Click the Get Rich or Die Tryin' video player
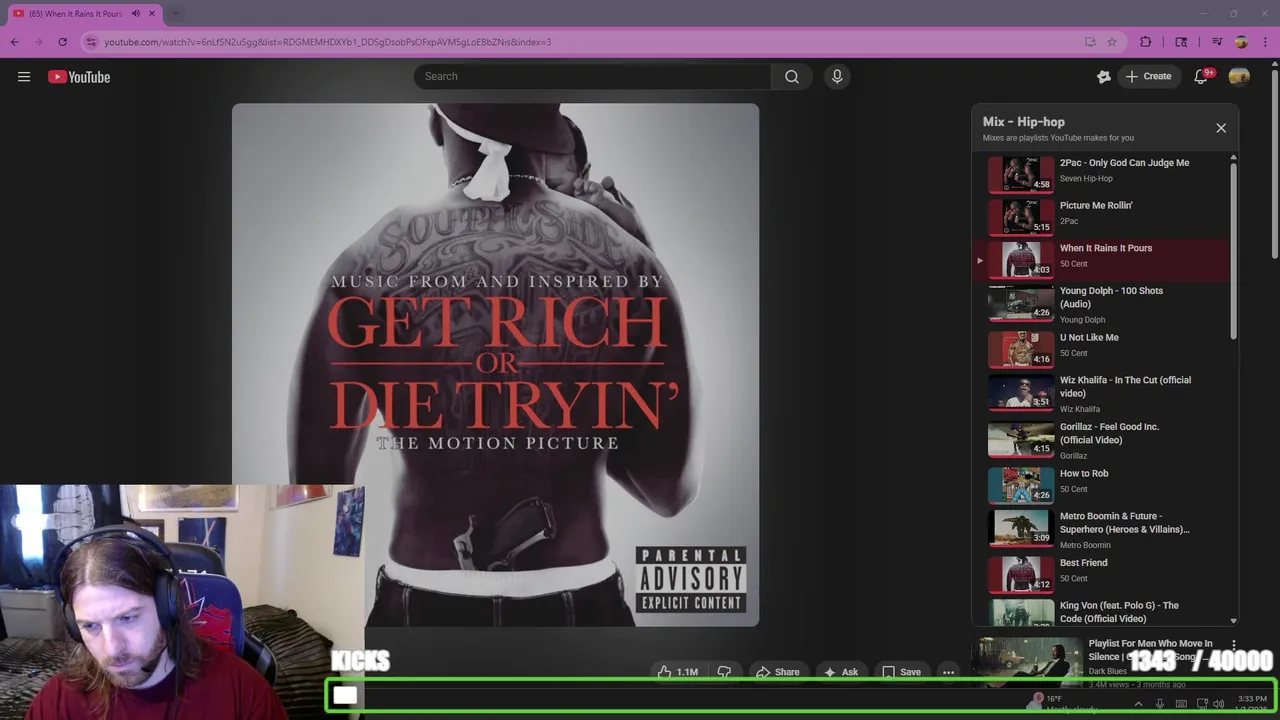1280x720 pixels. pos(496,365)
